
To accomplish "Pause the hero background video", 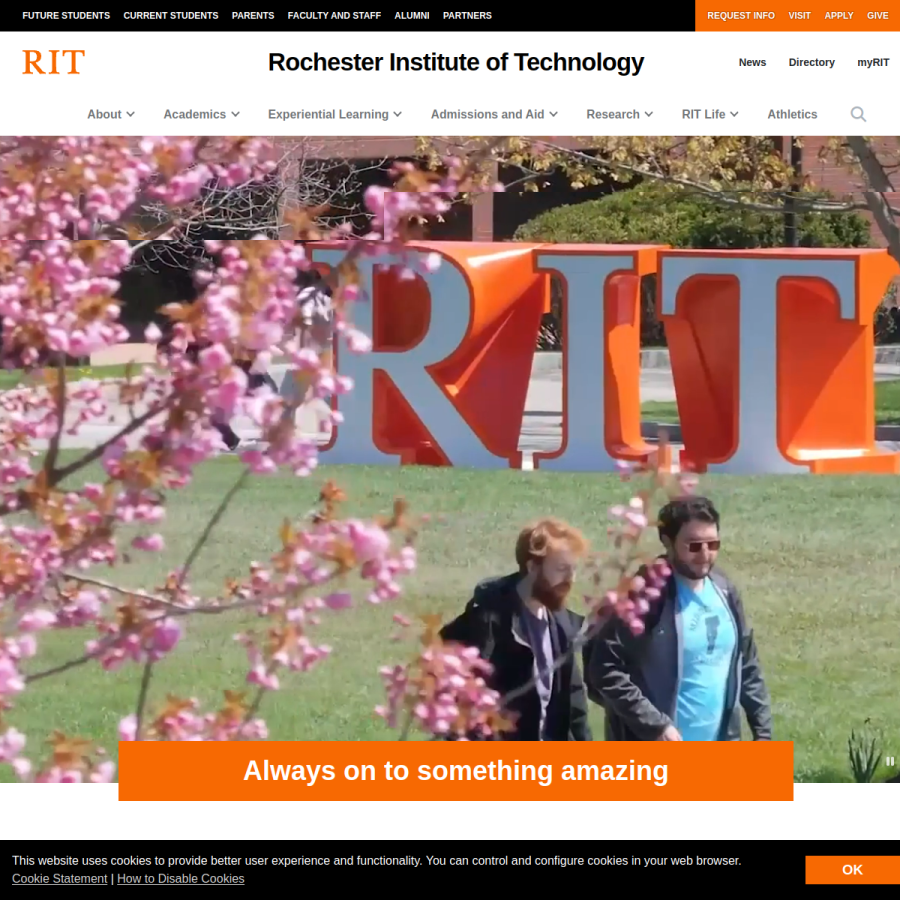I will tap(890, 761).
